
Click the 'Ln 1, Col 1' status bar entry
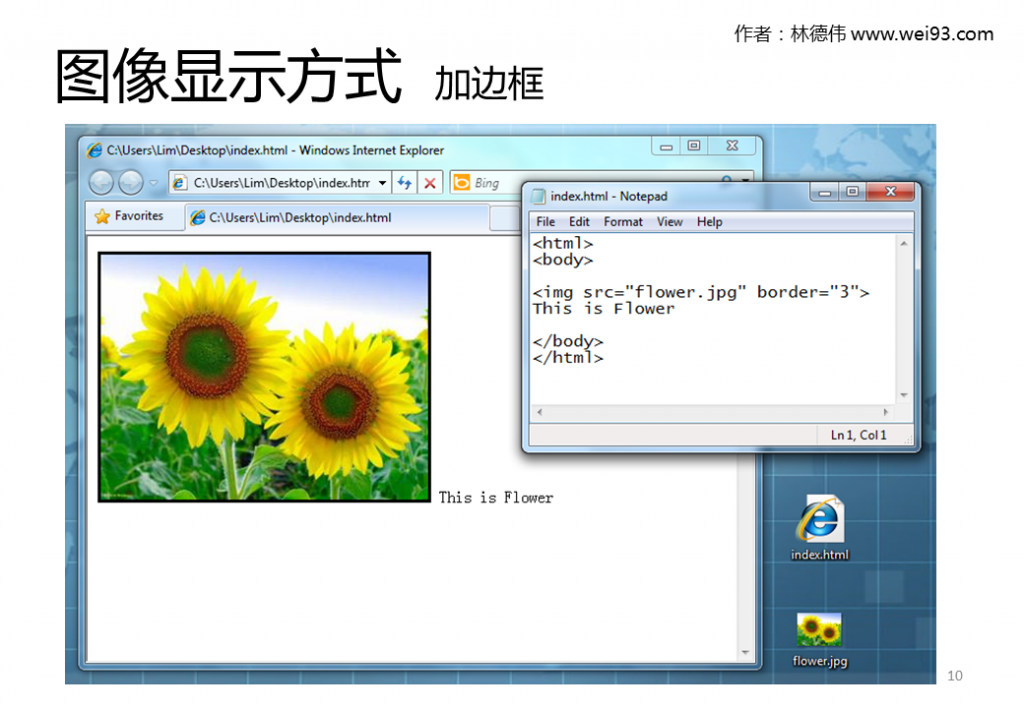[x=858, y=435]
